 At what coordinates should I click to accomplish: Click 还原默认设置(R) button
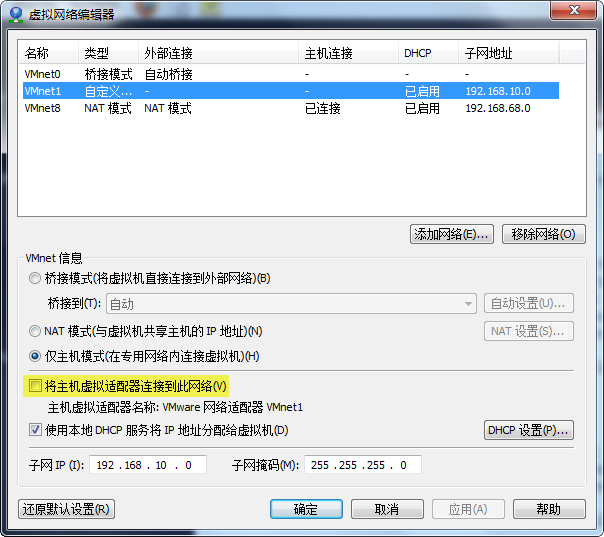tap(66, 509)
